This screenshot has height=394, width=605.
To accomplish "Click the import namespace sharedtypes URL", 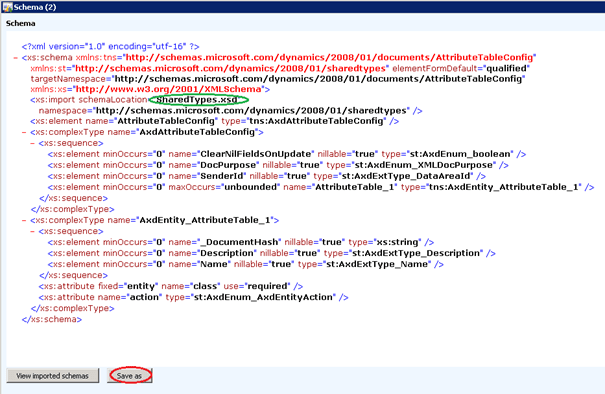I will [251, 111].
